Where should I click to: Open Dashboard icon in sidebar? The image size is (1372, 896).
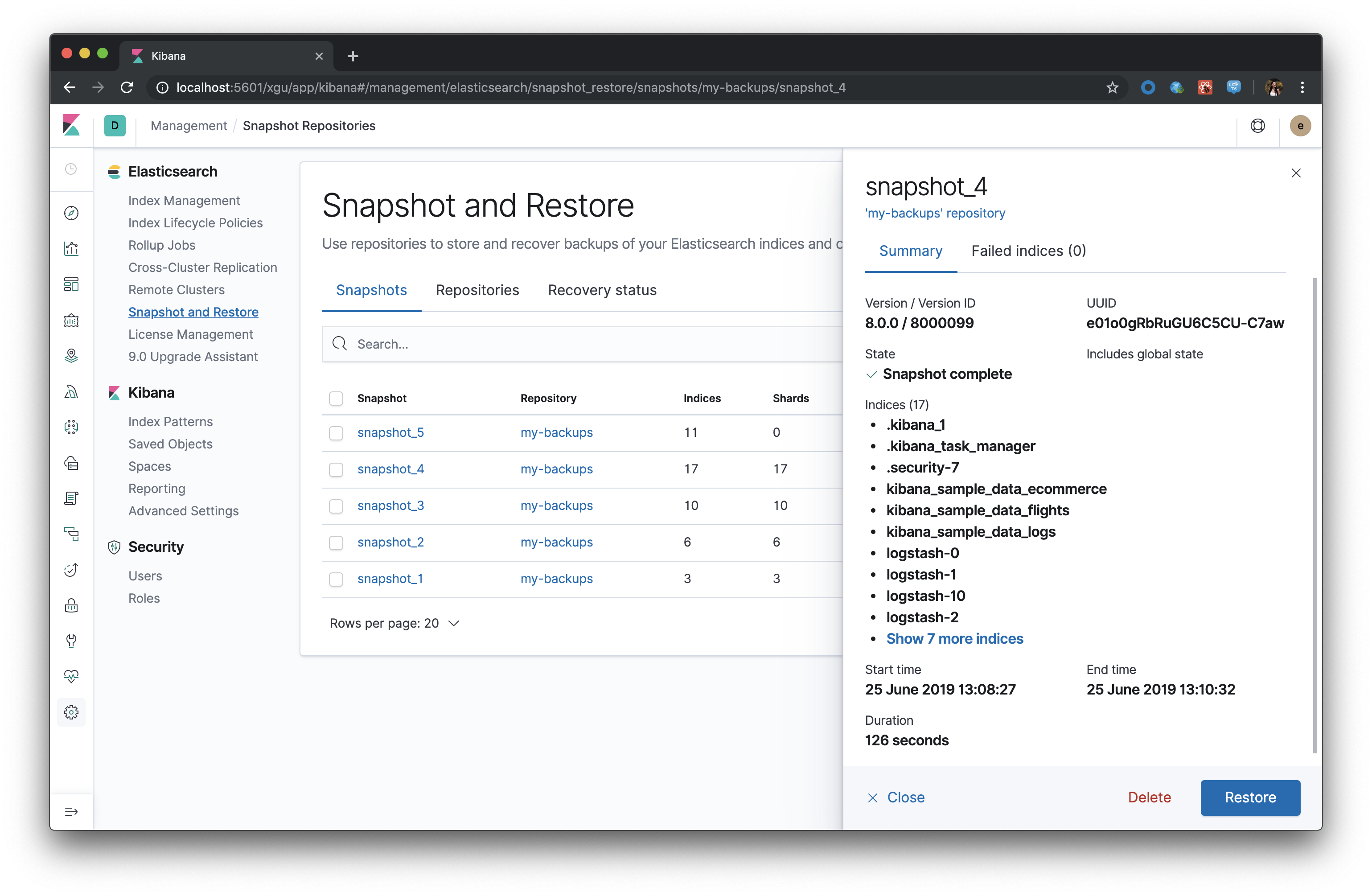(71, 285)
